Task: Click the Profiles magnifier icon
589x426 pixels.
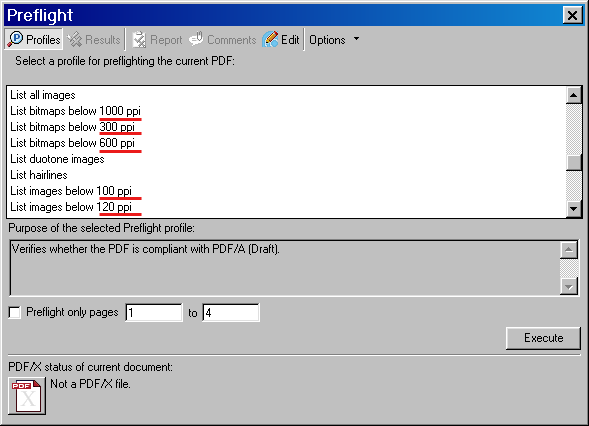Action: click(x=15, y=39)
